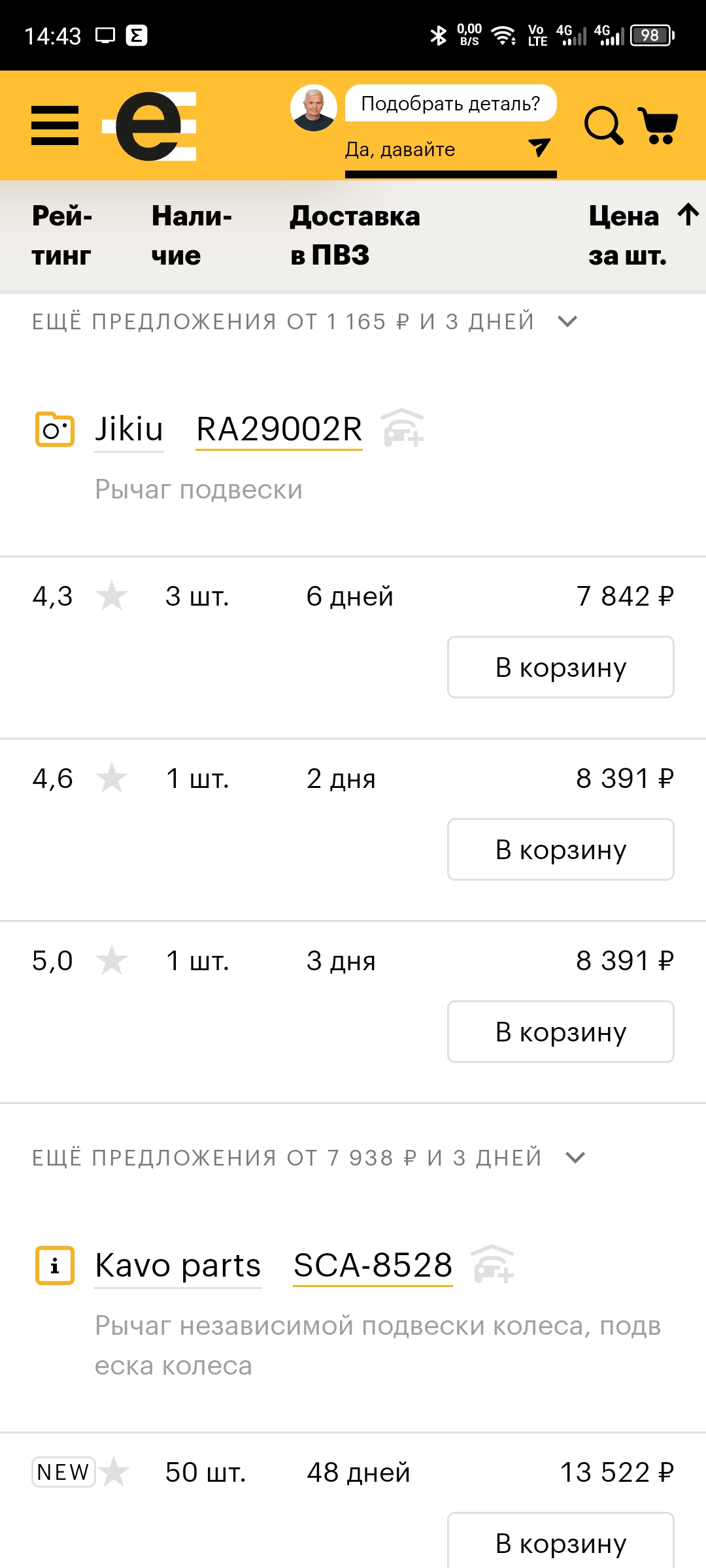Screen dimensions: 706x1568
Task: Tap garage icon next to SCA-8528
Action: click(493, 1264)
